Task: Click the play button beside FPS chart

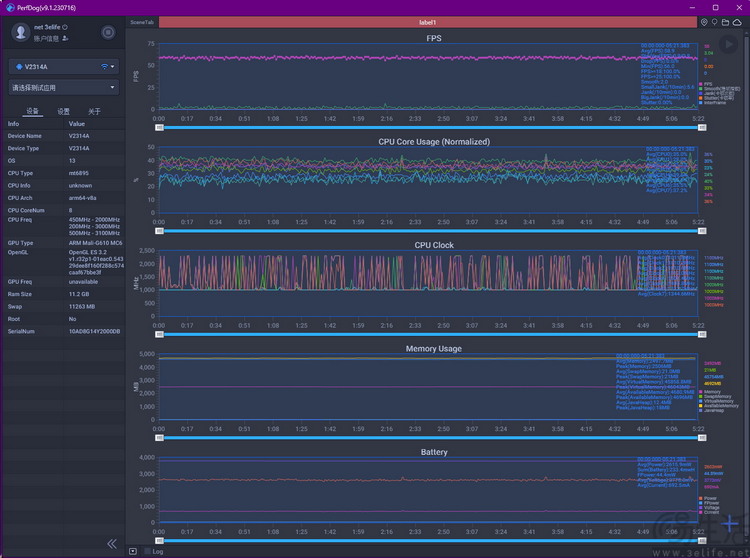Action: (728, 44)
